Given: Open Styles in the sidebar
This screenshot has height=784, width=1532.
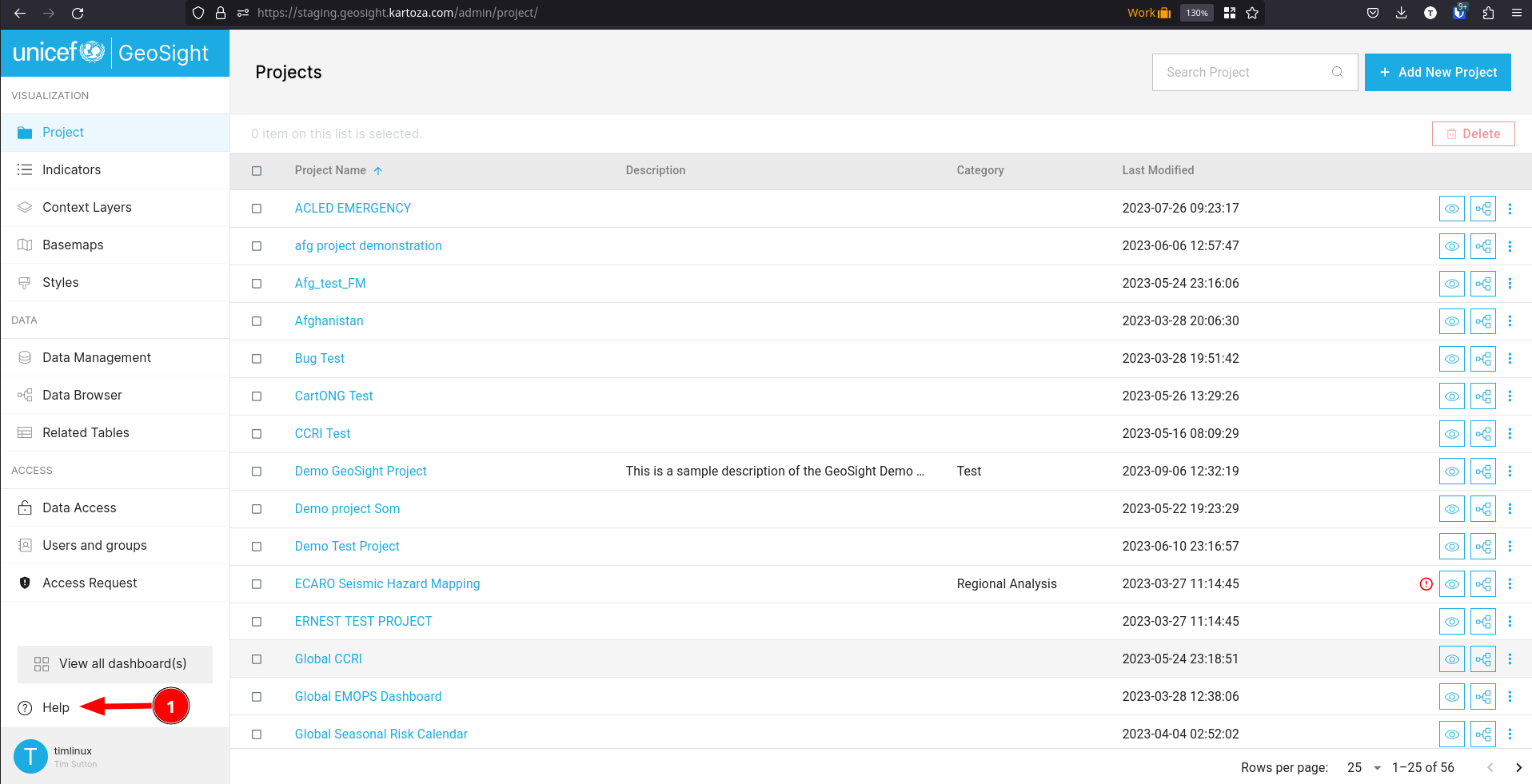Looking at the screenshot, I should [x=115, y=283].
